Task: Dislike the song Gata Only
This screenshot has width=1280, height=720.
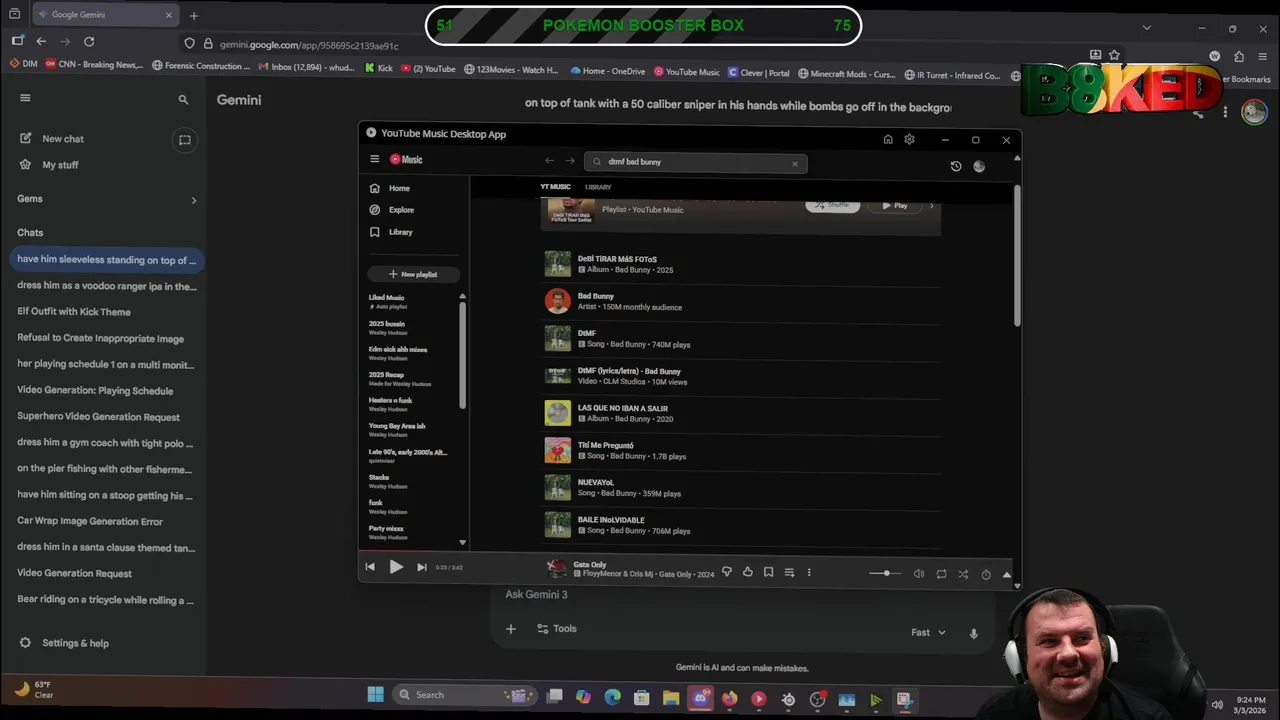Action: 727,572
